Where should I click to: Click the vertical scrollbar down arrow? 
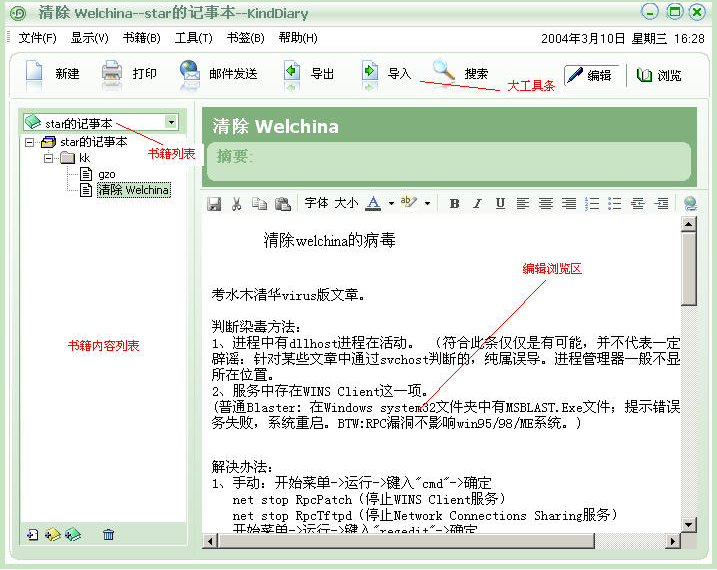click(689, 524)
